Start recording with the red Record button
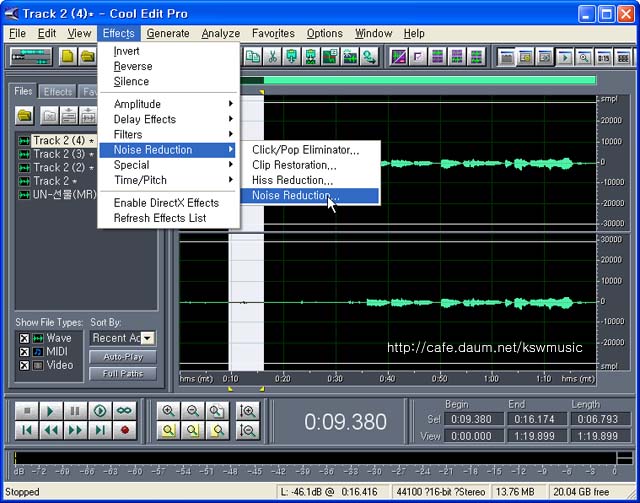640x503 pixels. pyautogui.click(x=124, y=430)
